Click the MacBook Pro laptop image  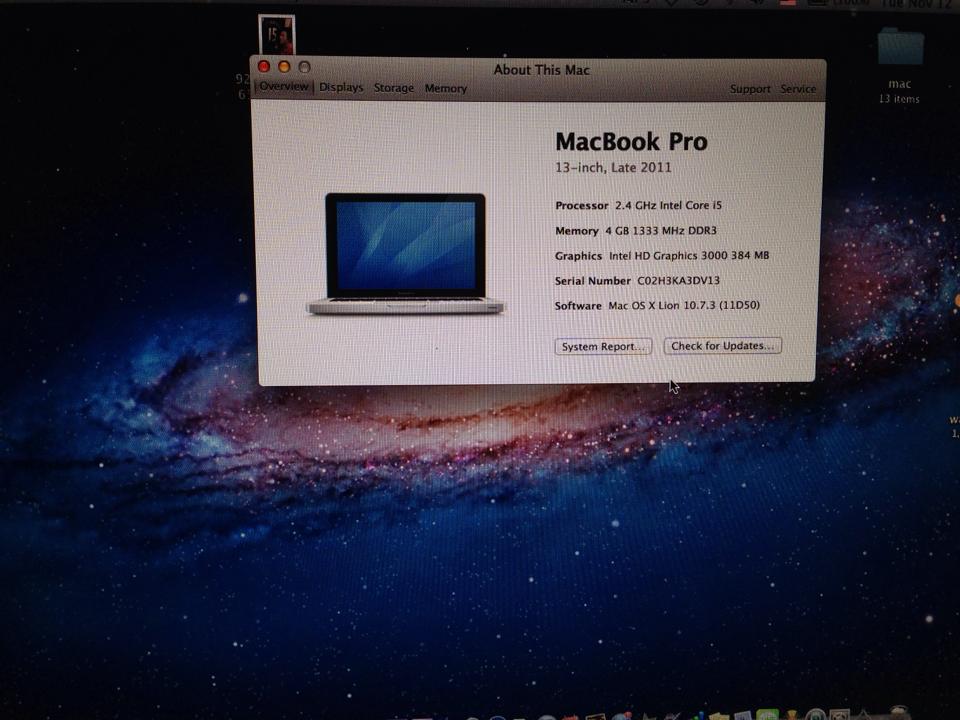(x=405, y=254)
